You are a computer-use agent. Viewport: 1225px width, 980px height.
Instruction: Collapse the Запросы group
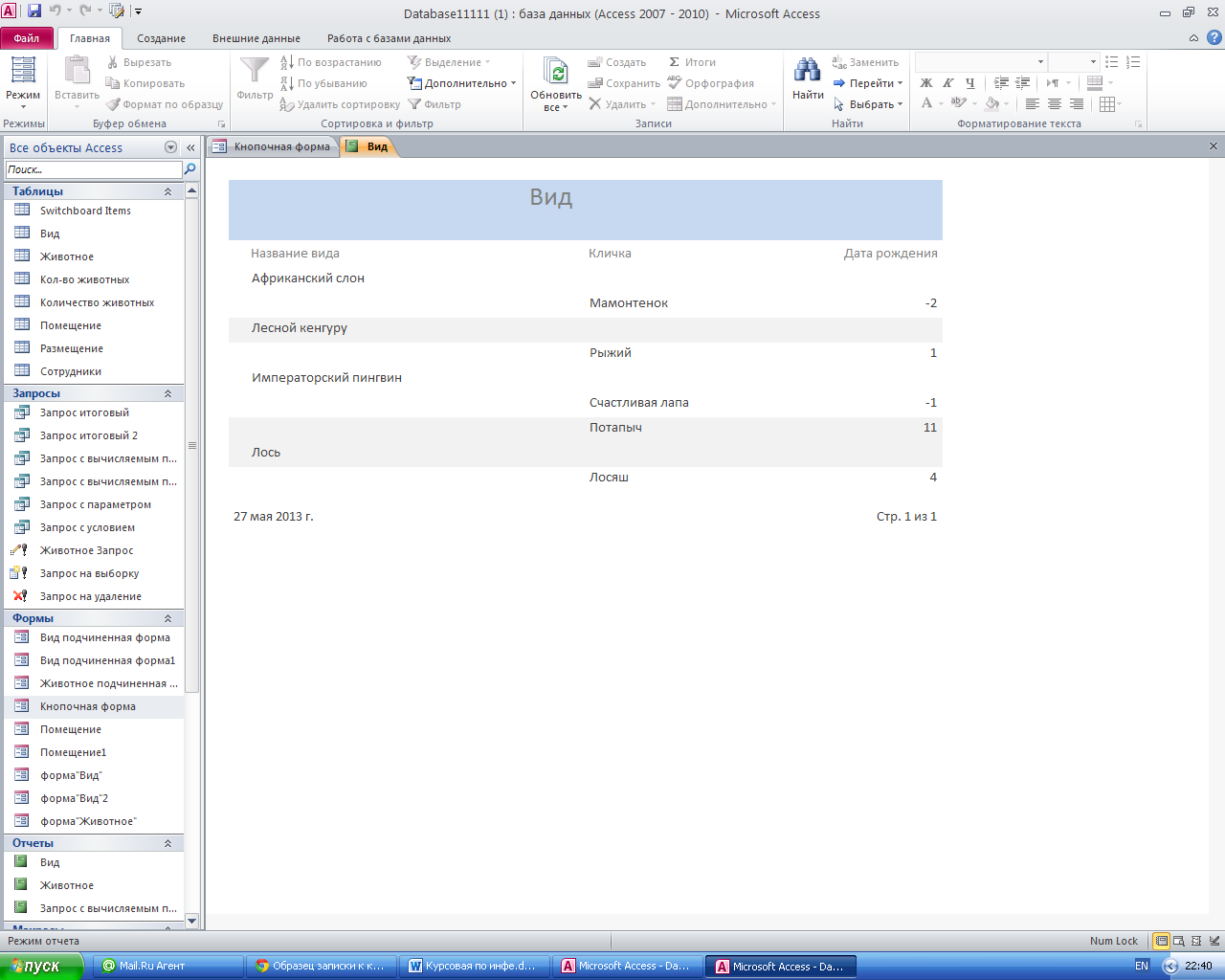pyautogui.click(x=167, y=393)
